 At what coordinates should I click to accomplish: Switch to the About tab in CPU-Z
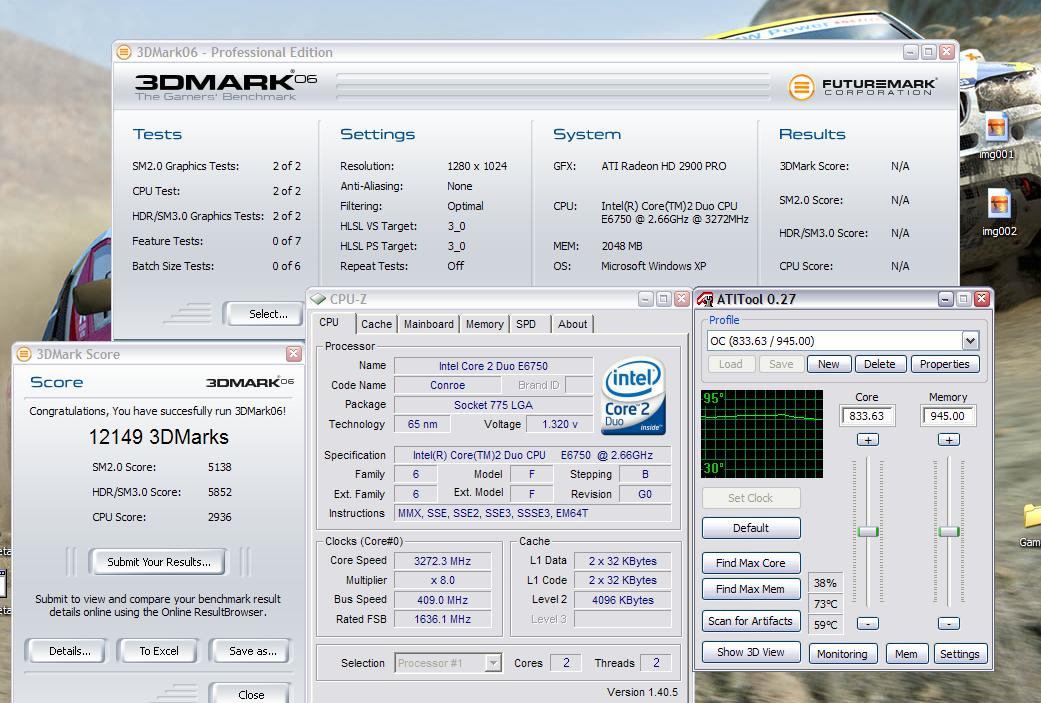(x=572, y=324)
